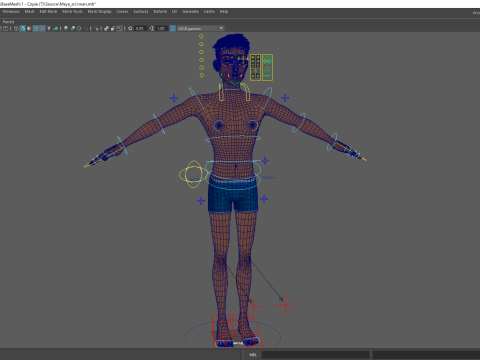
Task: Click the Gamma reset icon
Action: [152, 28]
